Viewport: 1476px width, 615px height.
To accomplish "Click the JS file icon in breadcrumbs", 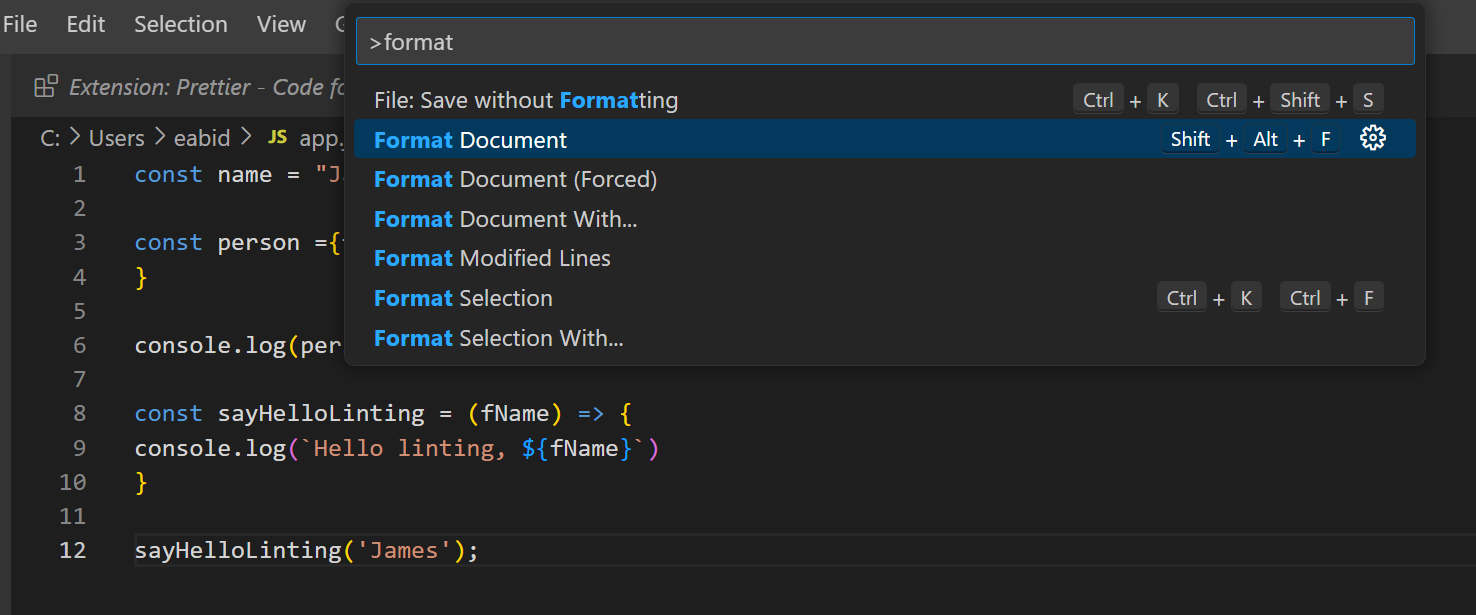I will [x=277, y=138].
